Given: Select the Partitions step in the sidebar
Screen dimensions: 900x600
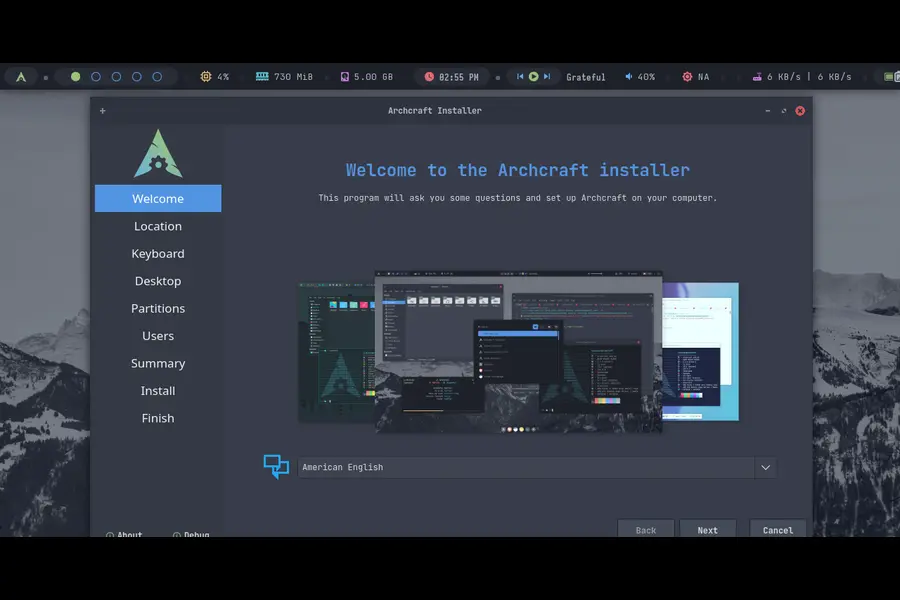Looking at the screenshot, I should click(x=158, y=308).
